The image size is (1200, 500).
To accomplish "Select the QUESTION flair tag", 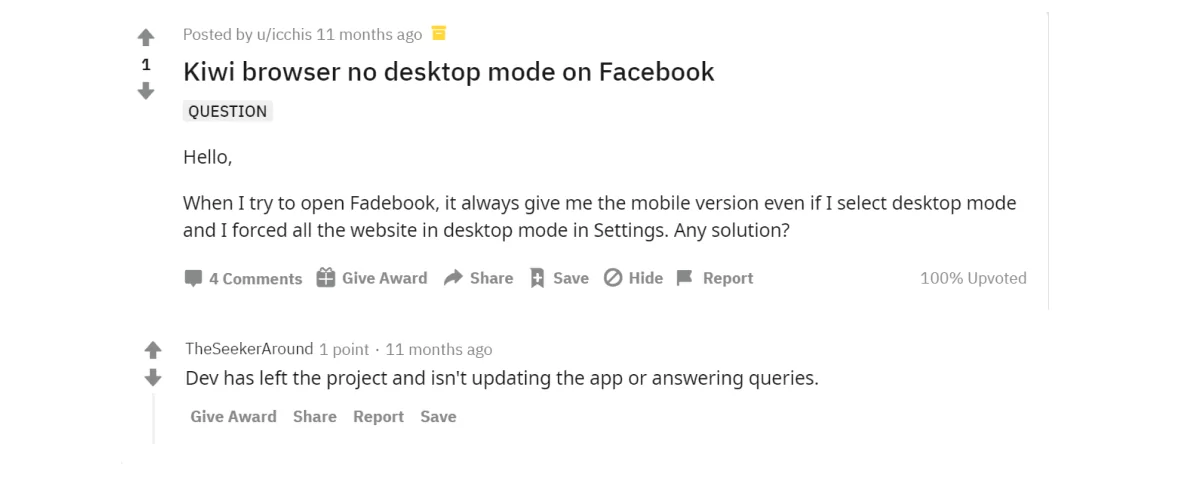I will (228, 112).
